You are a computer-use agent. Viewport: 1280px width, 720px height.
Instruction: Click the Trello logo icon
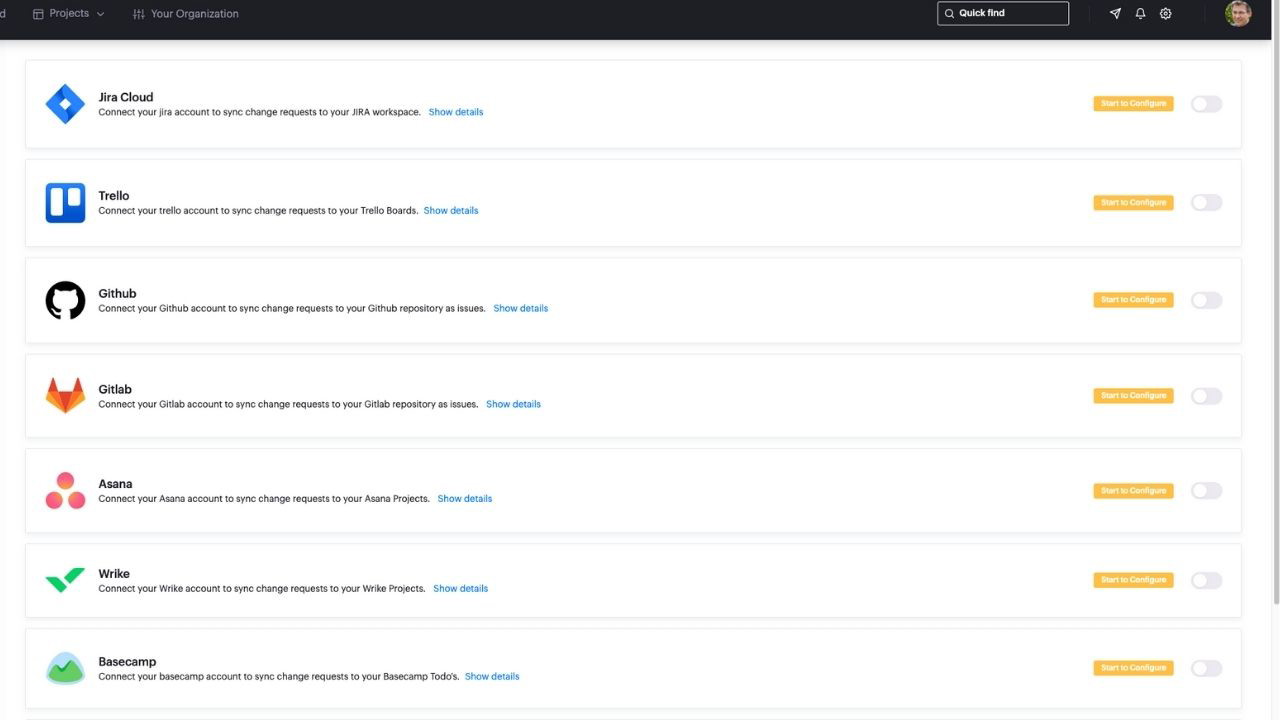point(65,202)
